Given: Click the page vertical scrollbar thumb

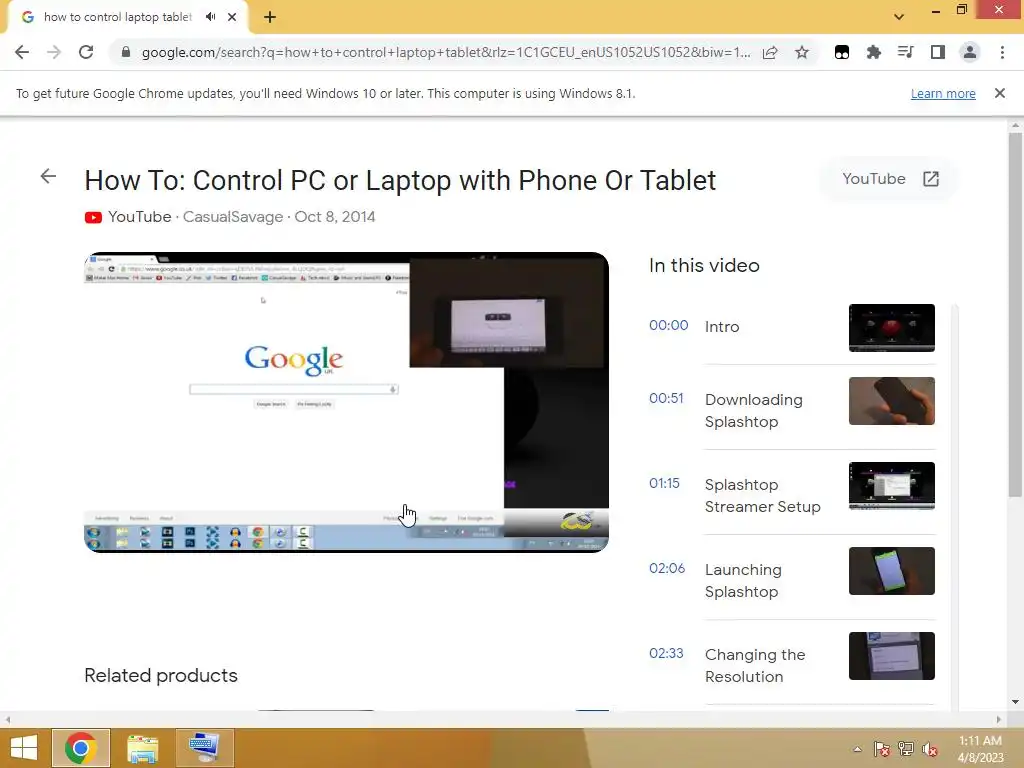Looking at the screenshot, I should 1015,315.
